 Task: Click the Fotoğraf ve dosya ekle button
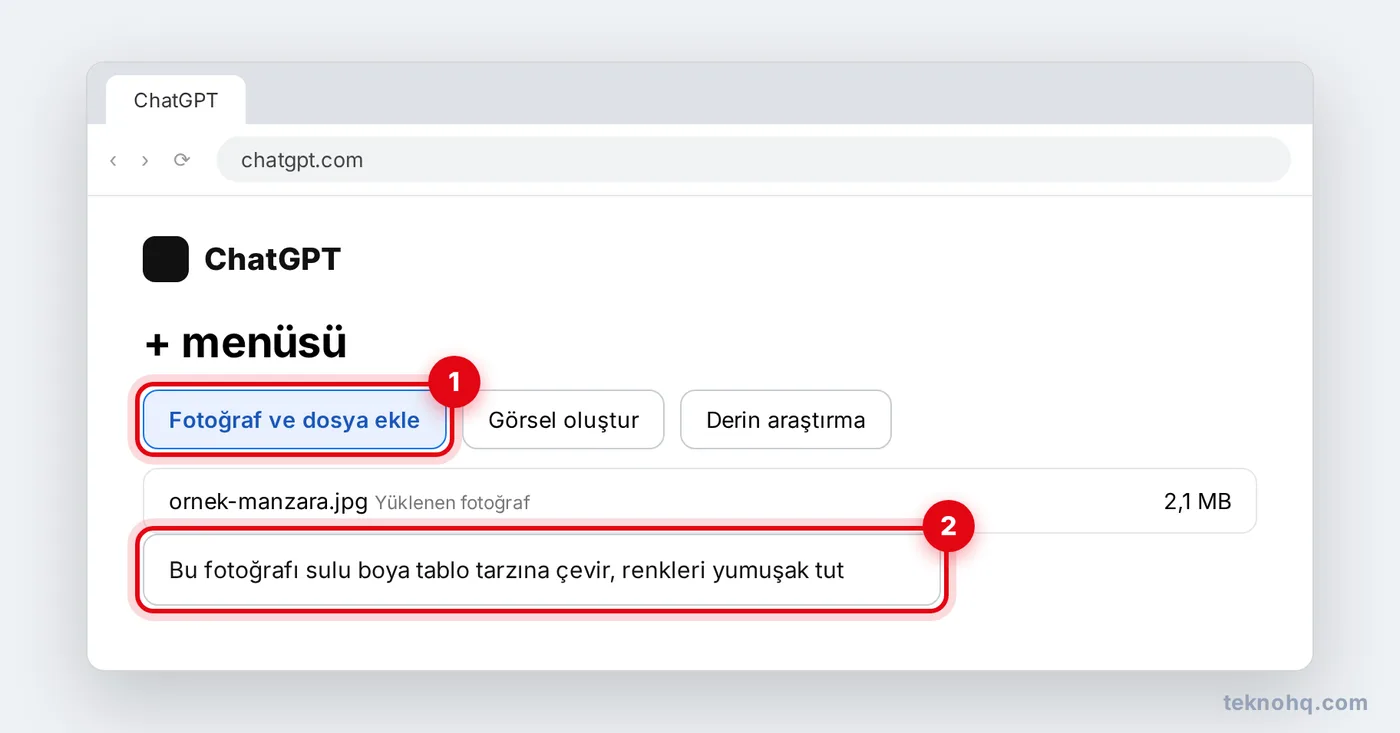pyautogui.click(x=294, y=420)
